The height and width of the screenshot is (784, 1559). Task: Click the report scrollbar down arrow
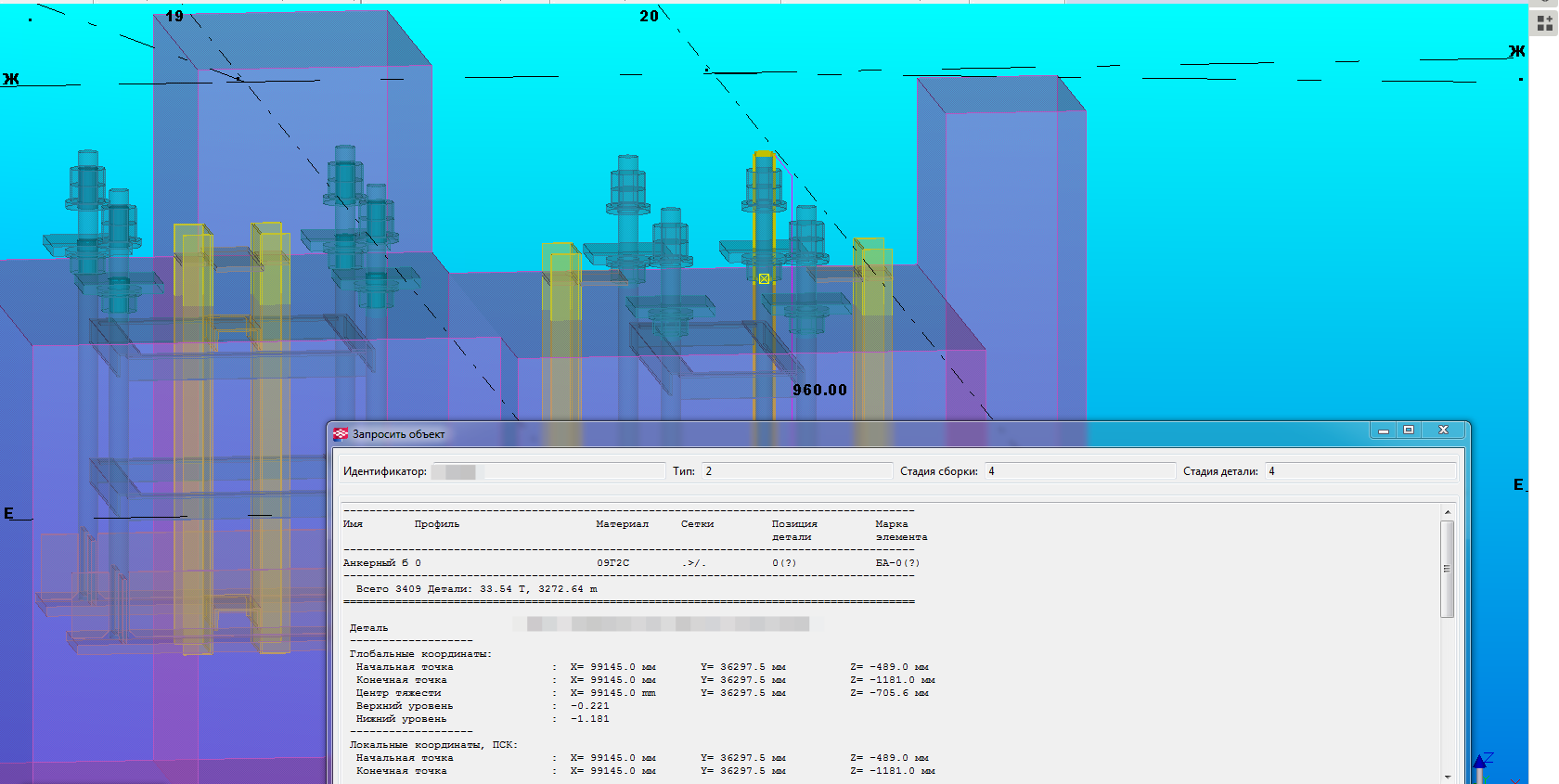[x=1447, y=777]
